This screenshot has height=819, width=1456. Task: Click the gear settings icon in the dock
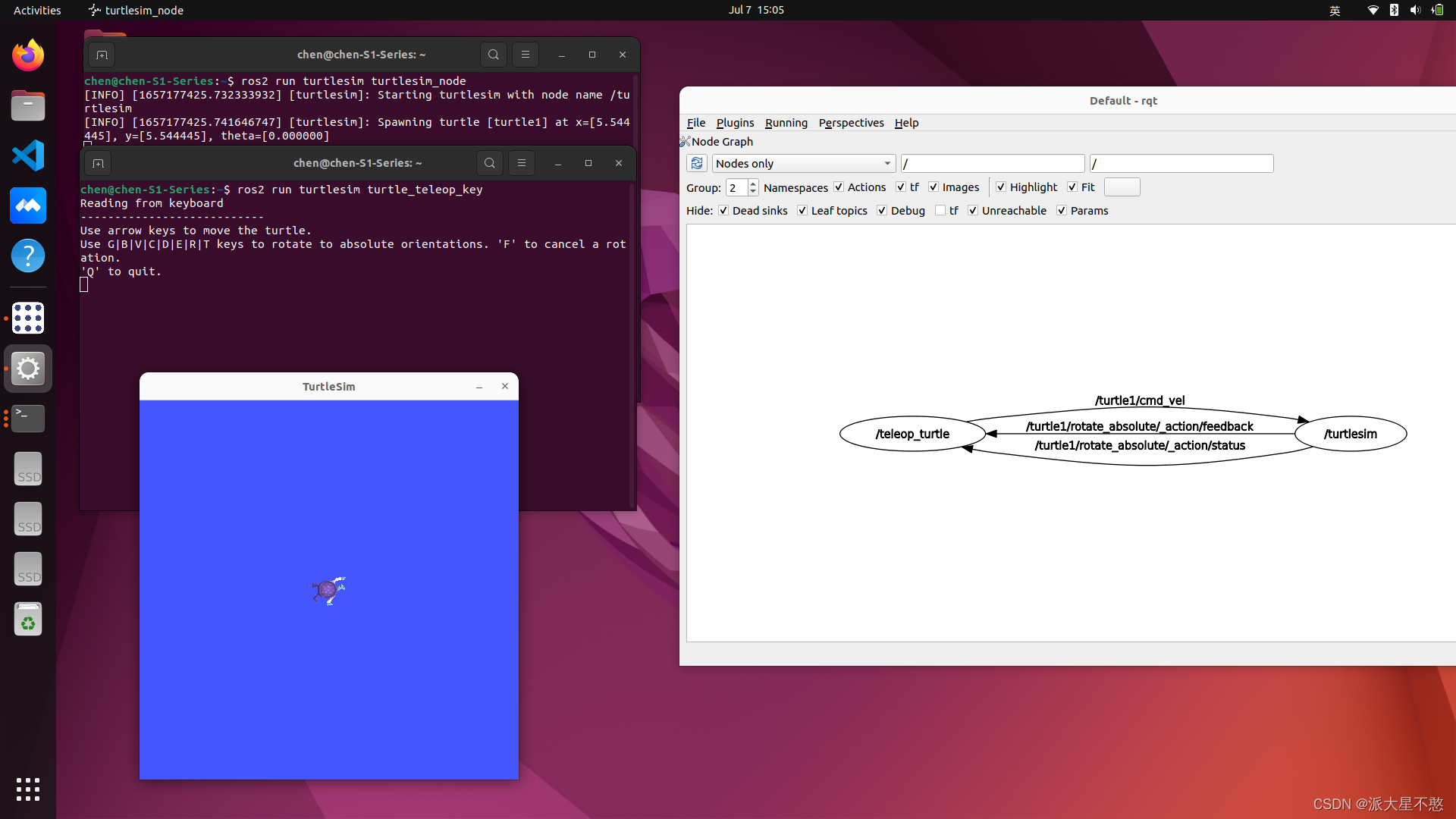[x=27, y=369]
